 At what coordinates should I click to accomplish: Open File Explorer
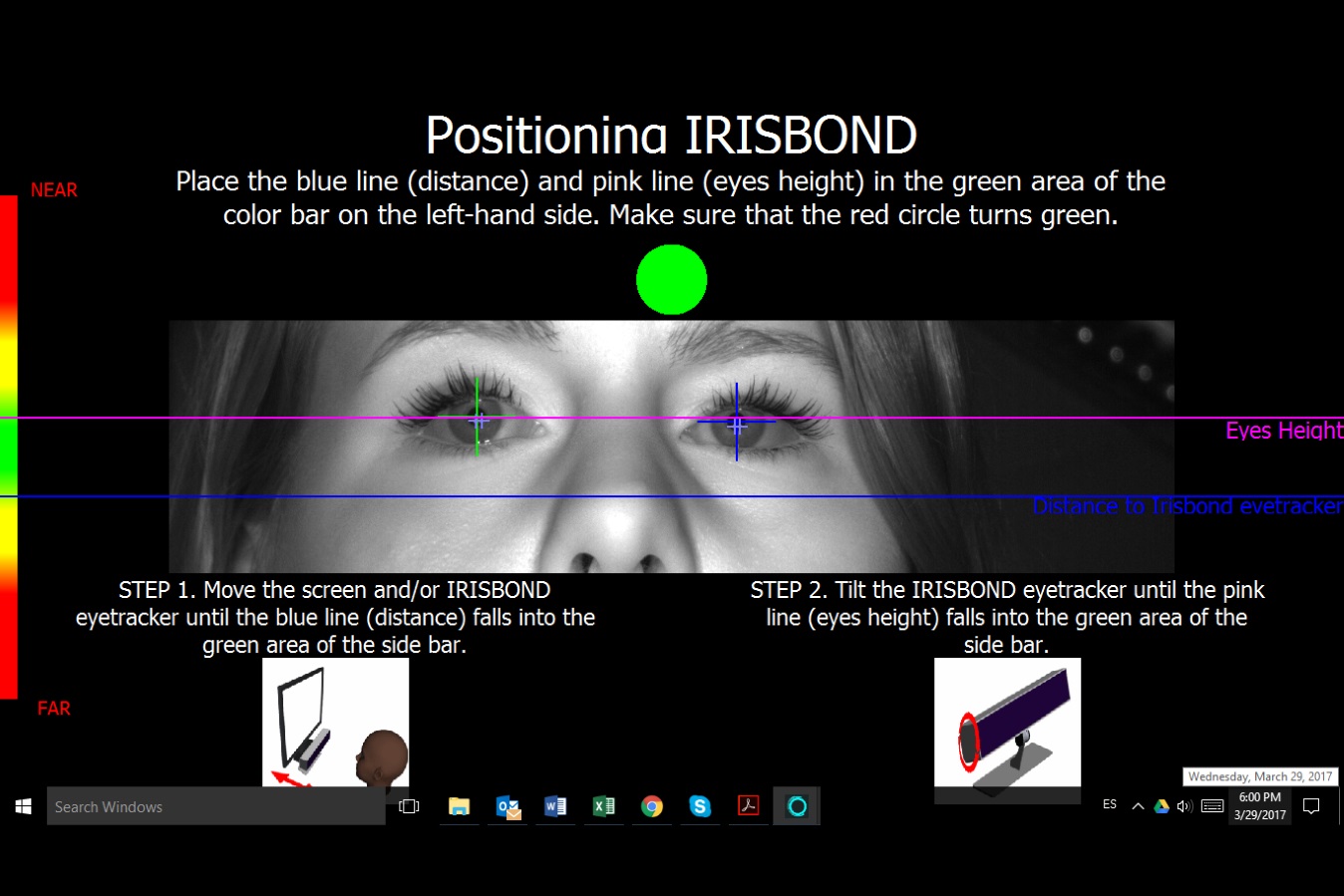pyautogui.click(x=459, y=806)
